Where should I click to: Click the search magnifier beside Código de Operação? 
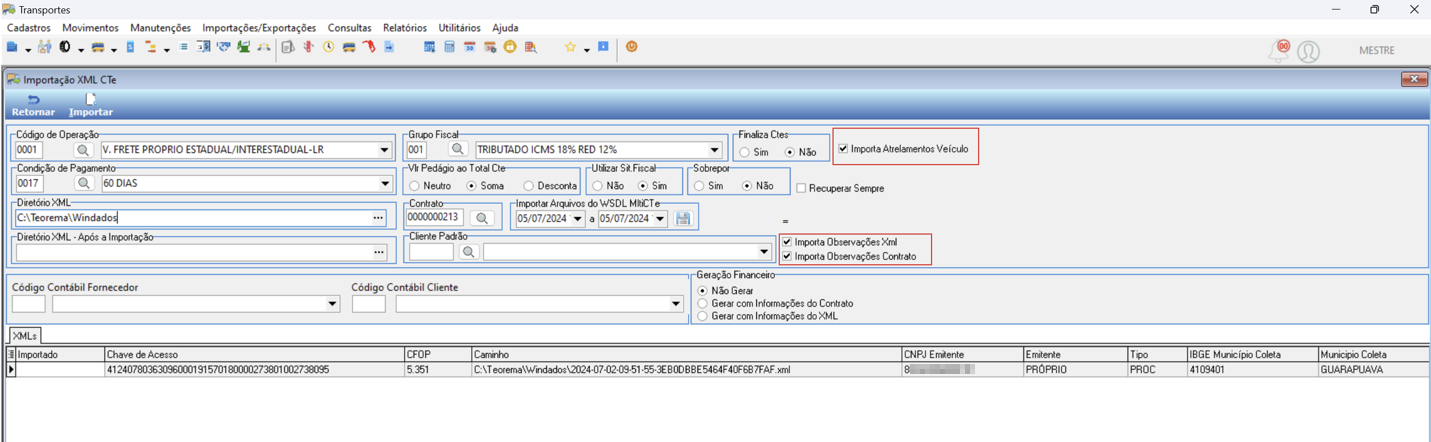pyautogui.click(x=84, y=150)
